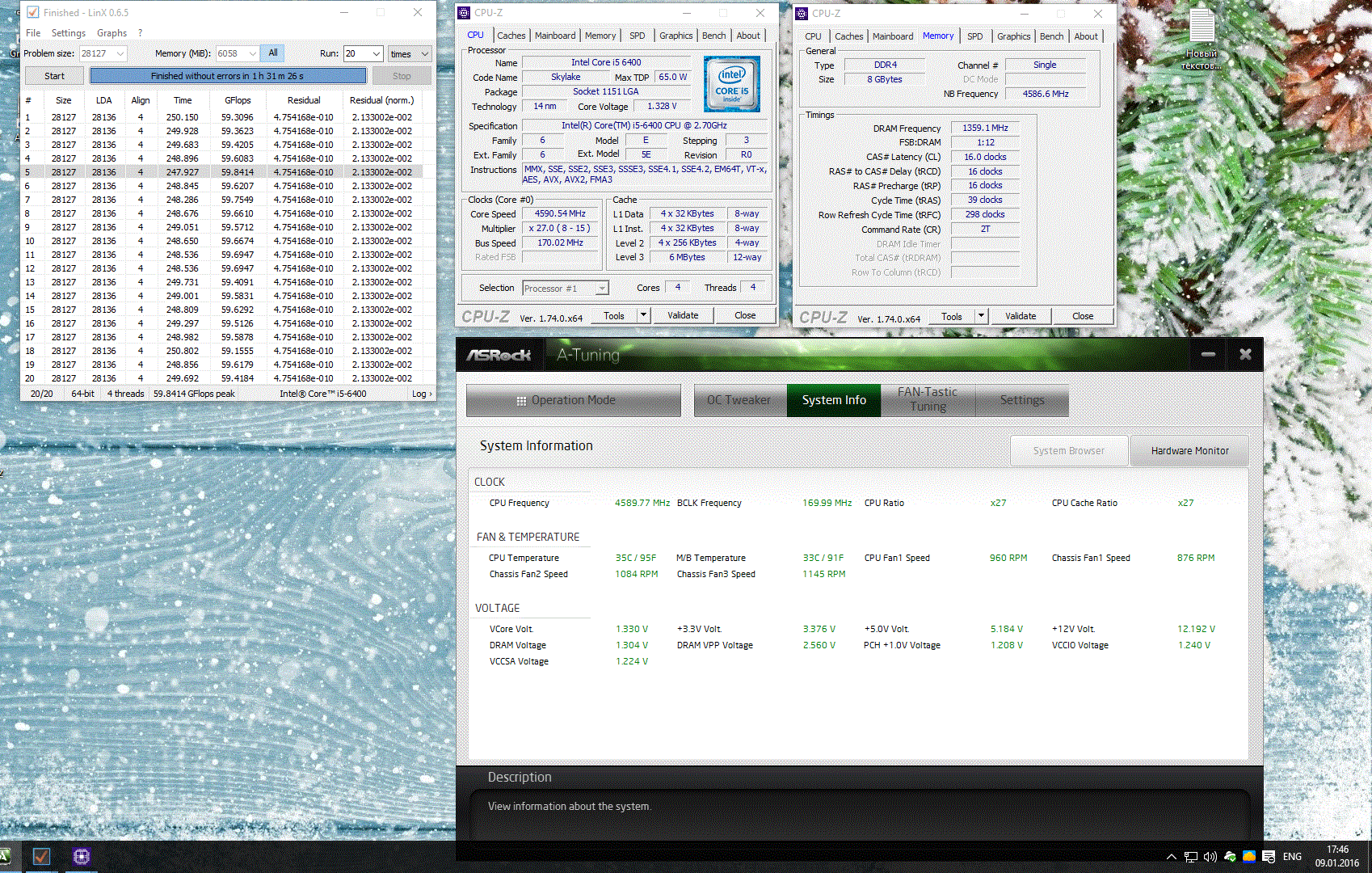Open the A-Tuning icon on the taskbar
The height and width of the screenshot is (873, 1372).
pos(4,856)
